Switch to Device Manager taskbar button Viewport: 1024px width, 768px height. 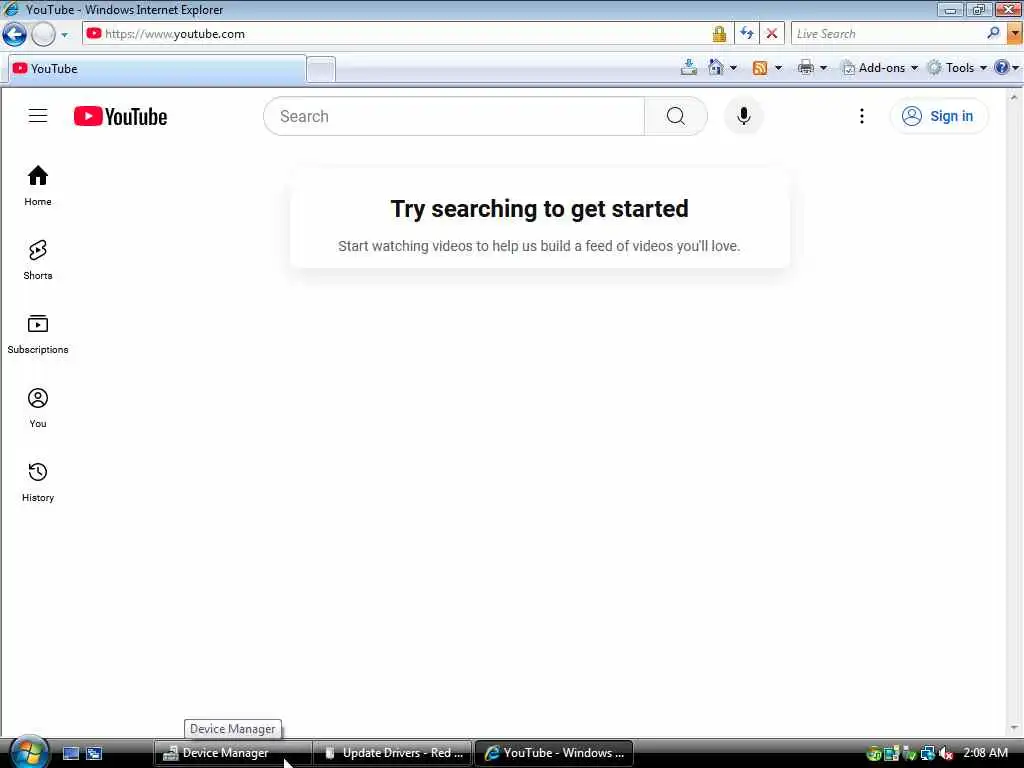pyautogui.click(x=231, y=753)
